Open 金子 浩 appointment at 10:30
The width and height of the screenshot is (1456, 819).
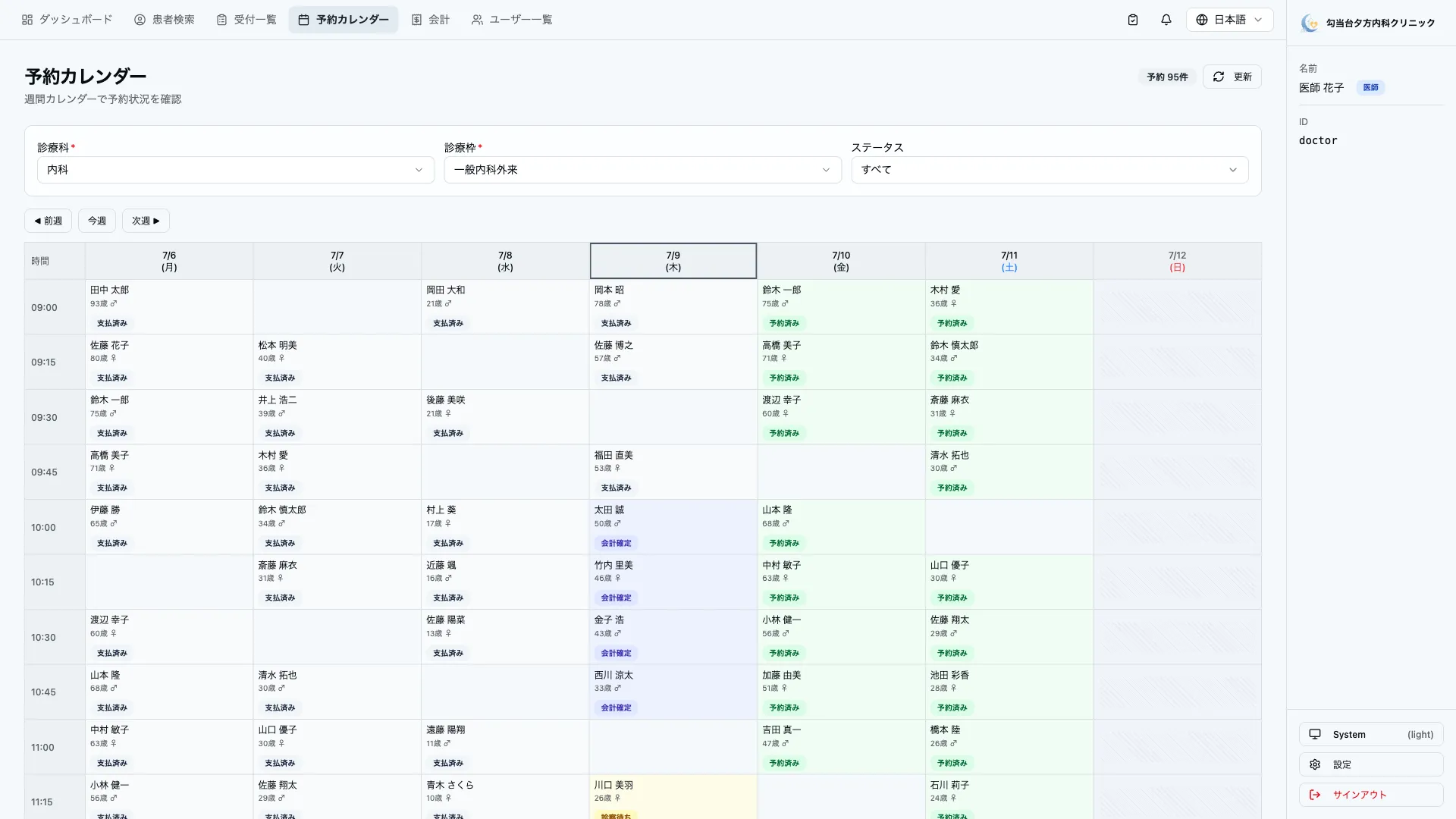673,637
